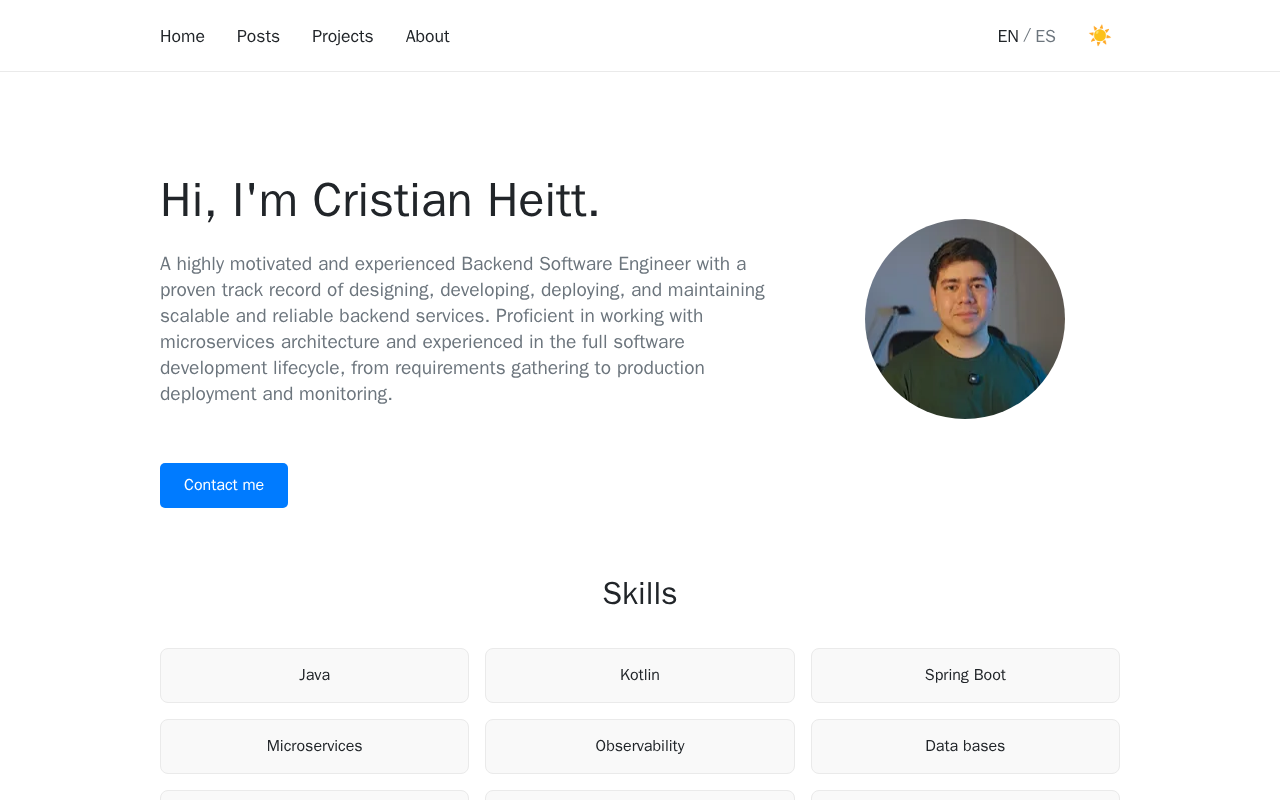Click the slash between EN and ES
1280x800 pixels.
pyautogui.click(x=1027, y=37)
